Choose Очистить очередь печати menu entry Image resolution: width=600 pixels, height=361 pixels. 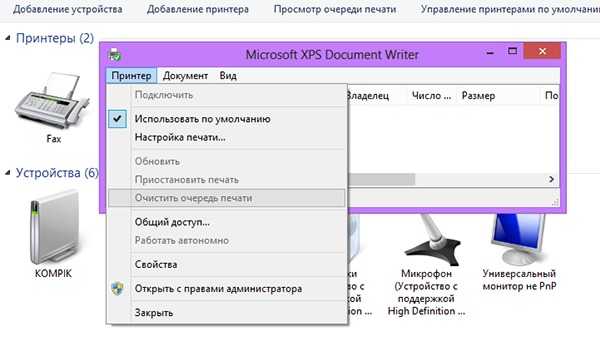pyautogui.click(x=227, y=198)
